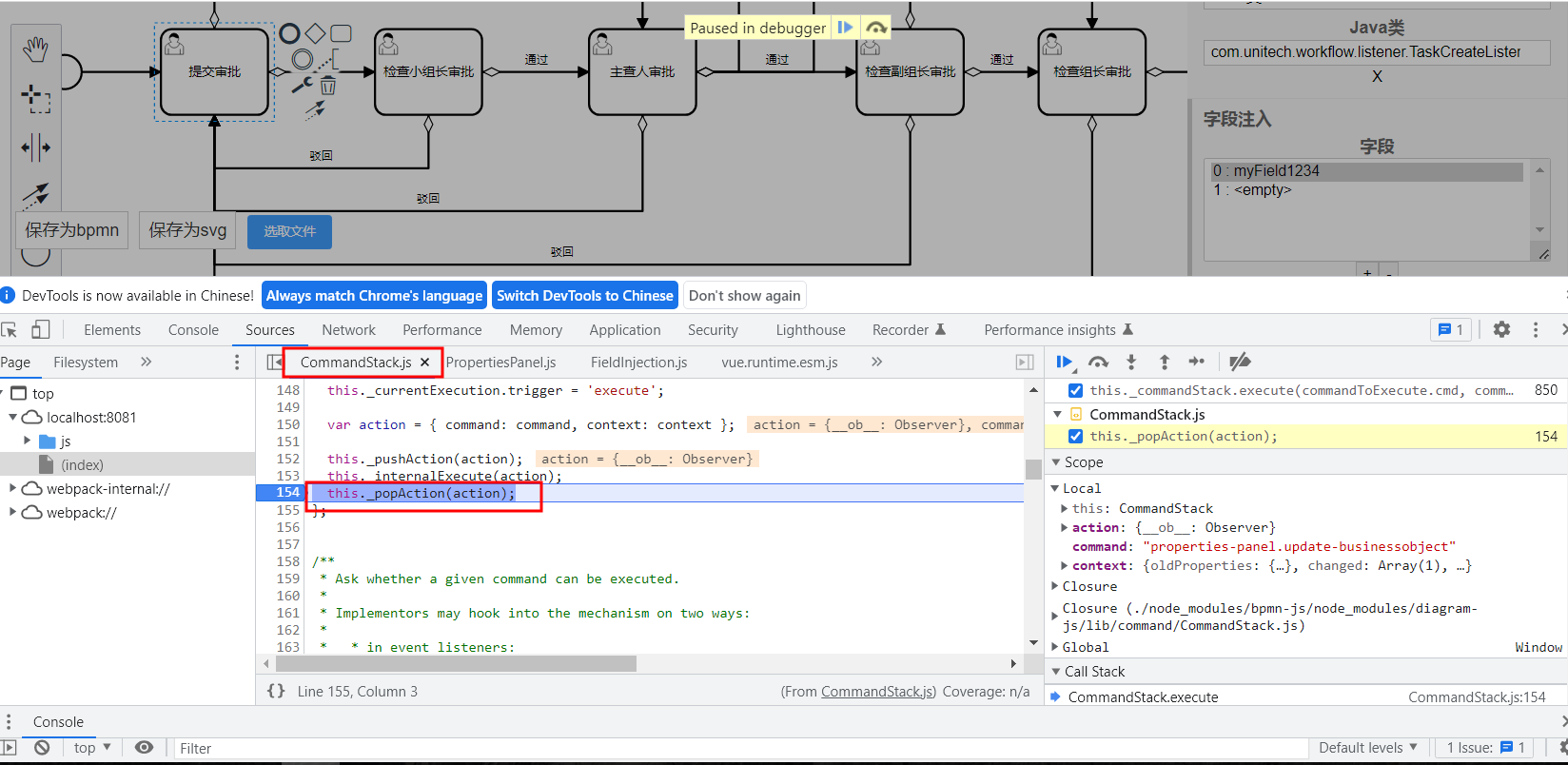Create live expression eye icon
1568x765 pixels.
(x=144, y=748)
